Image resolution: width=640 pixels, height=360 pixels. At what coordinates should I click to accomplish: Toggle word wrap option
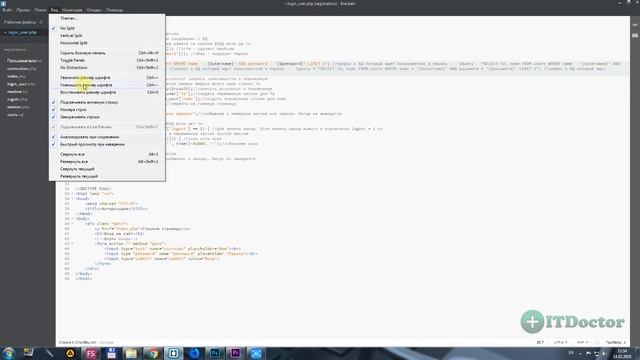(x=107, y=117)
